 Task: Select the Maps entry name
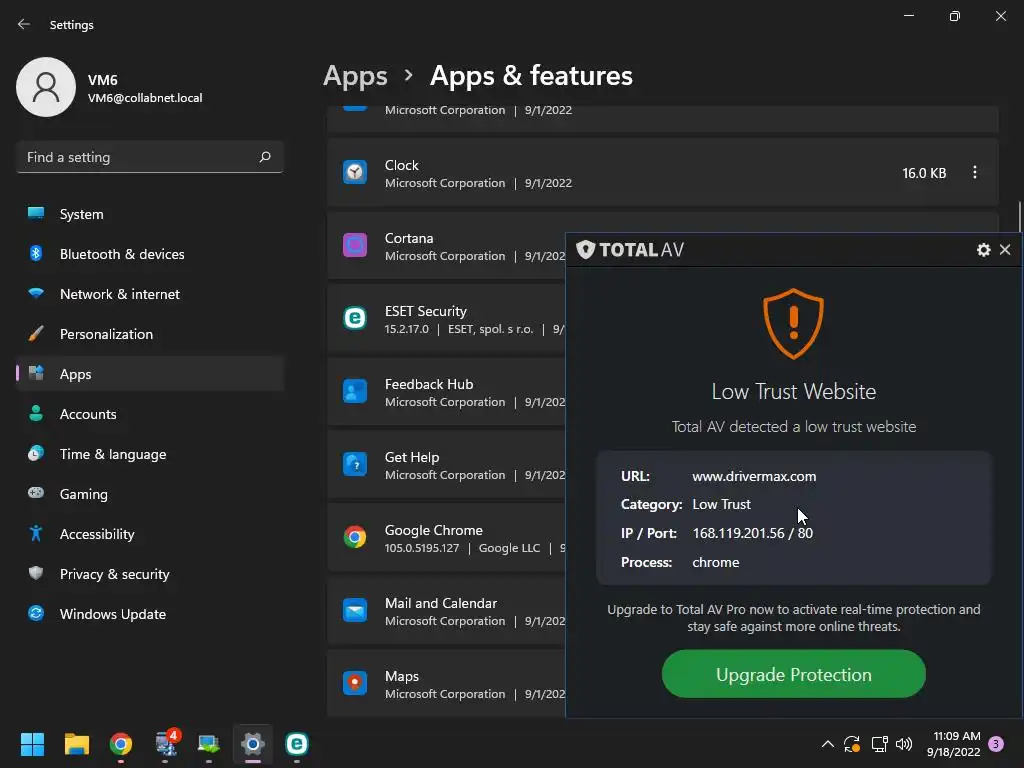click(402, 677)
